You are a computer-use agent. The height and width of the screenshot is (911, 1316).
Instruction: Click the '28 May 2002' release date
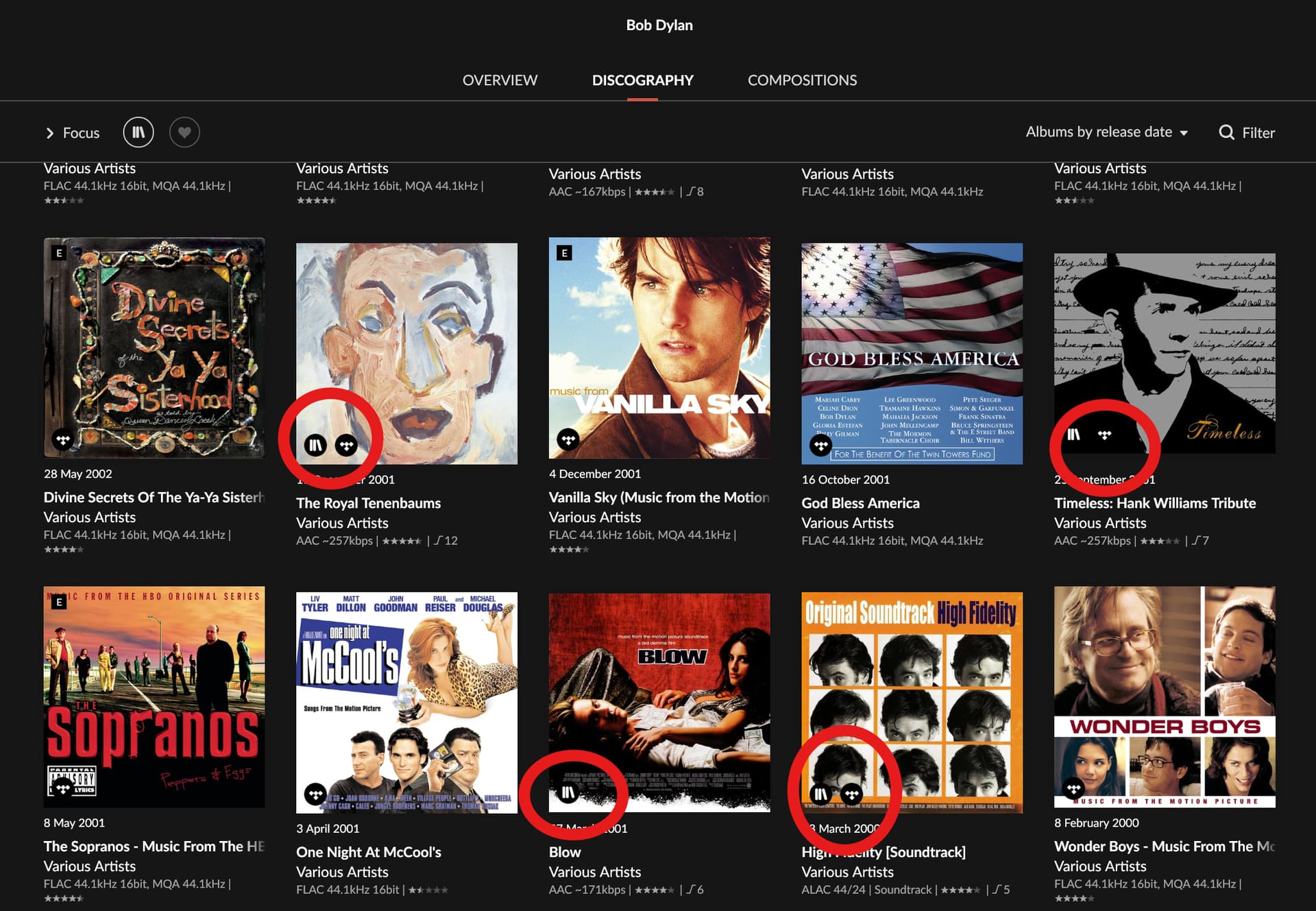[x=77, y=474]
